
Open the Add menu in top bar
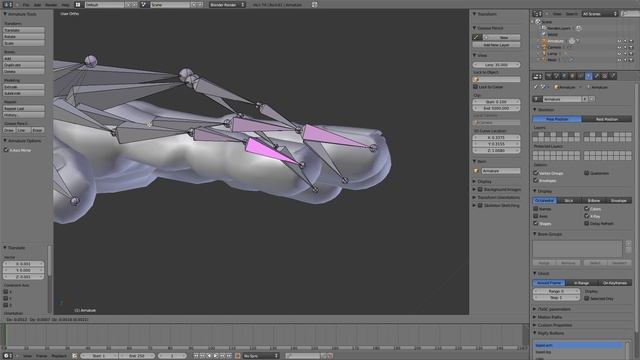click(x=37, y=4)
